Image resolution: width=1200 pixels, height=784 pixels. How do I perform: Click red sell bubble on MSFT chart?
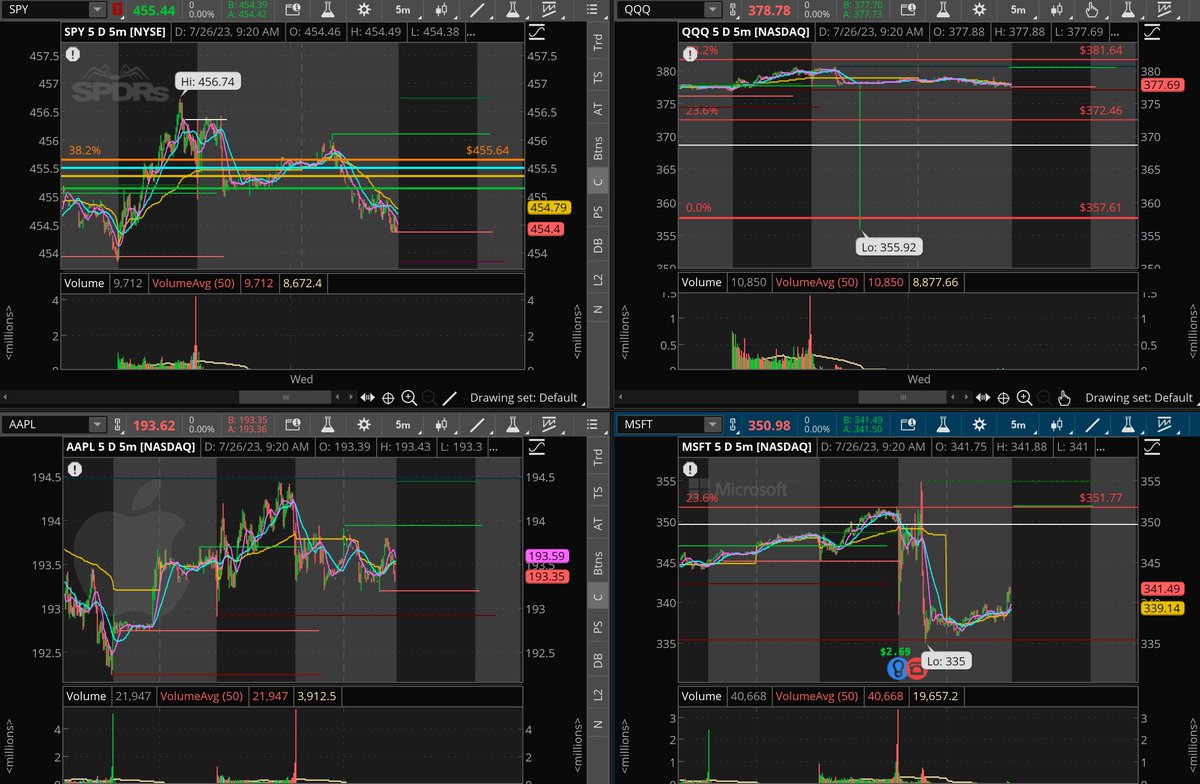click(x=916, y=667)
